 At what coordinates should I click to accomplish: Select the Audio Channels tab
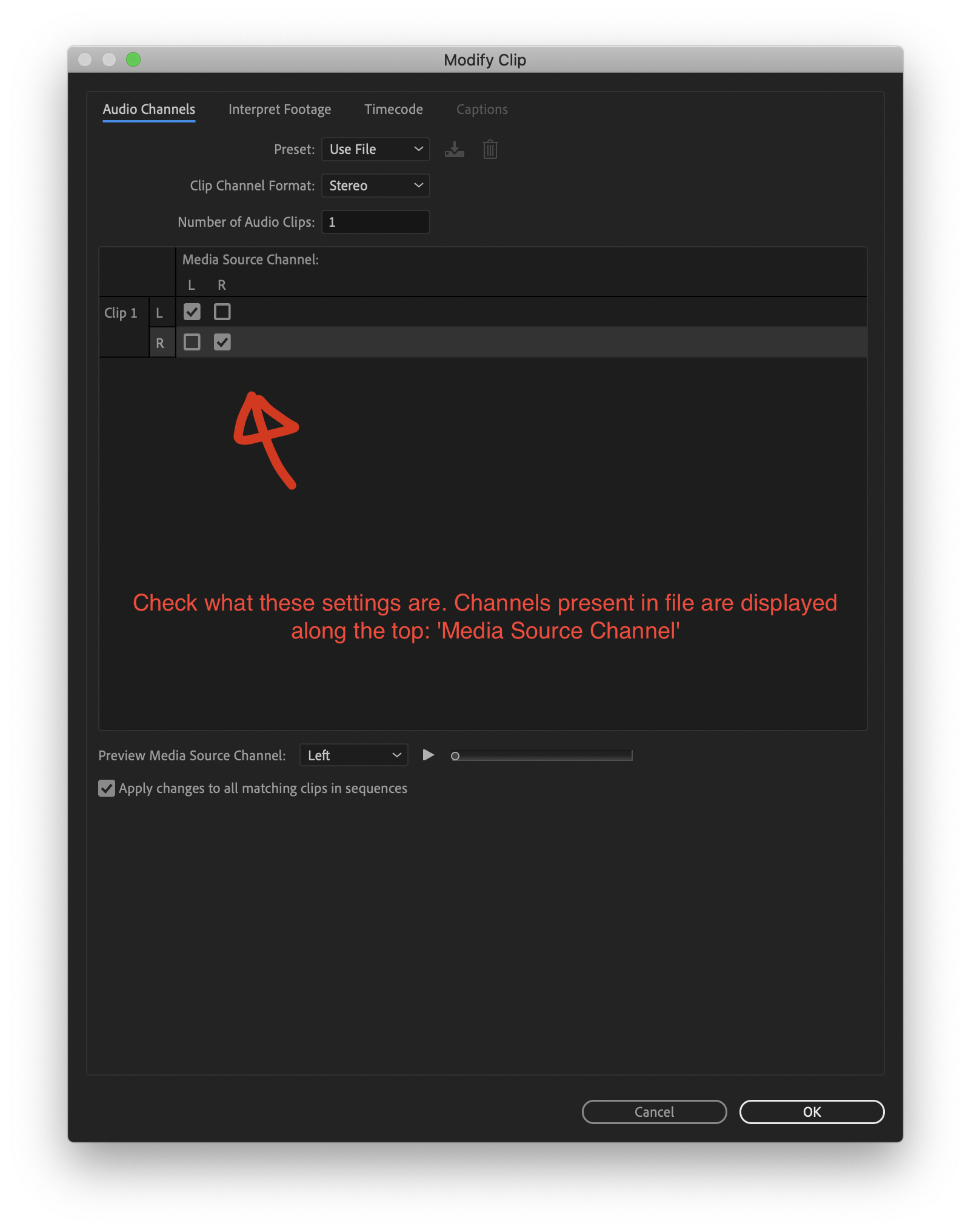pyautogui.click(x=148, y=109)
